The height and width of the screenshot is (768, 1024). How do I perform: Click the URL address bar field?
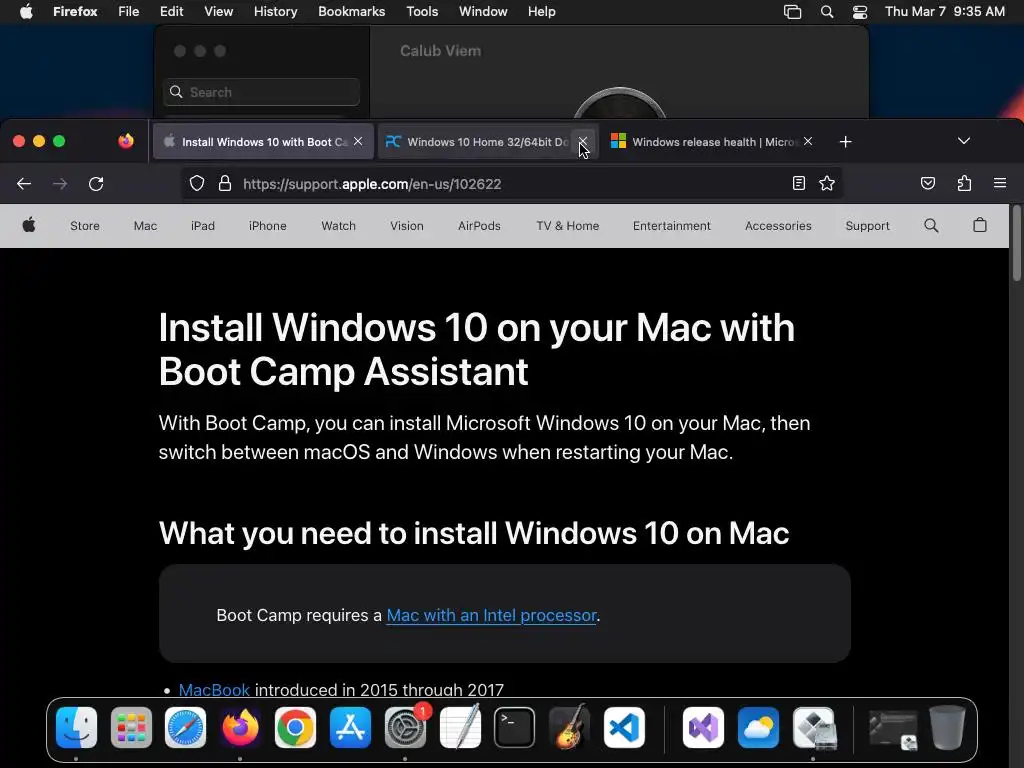[511, 184]
